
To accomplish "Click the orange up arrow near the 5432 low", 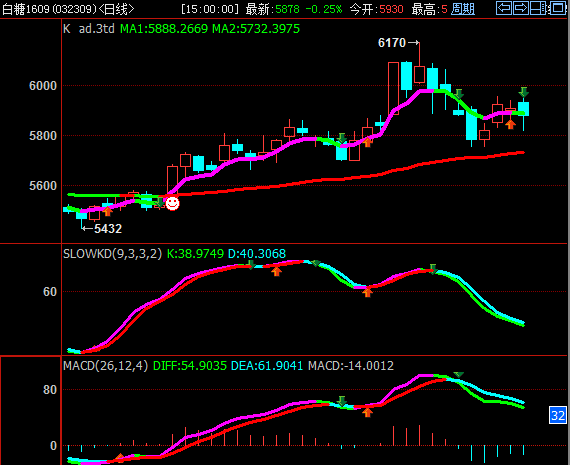I will tap(108, 211).
